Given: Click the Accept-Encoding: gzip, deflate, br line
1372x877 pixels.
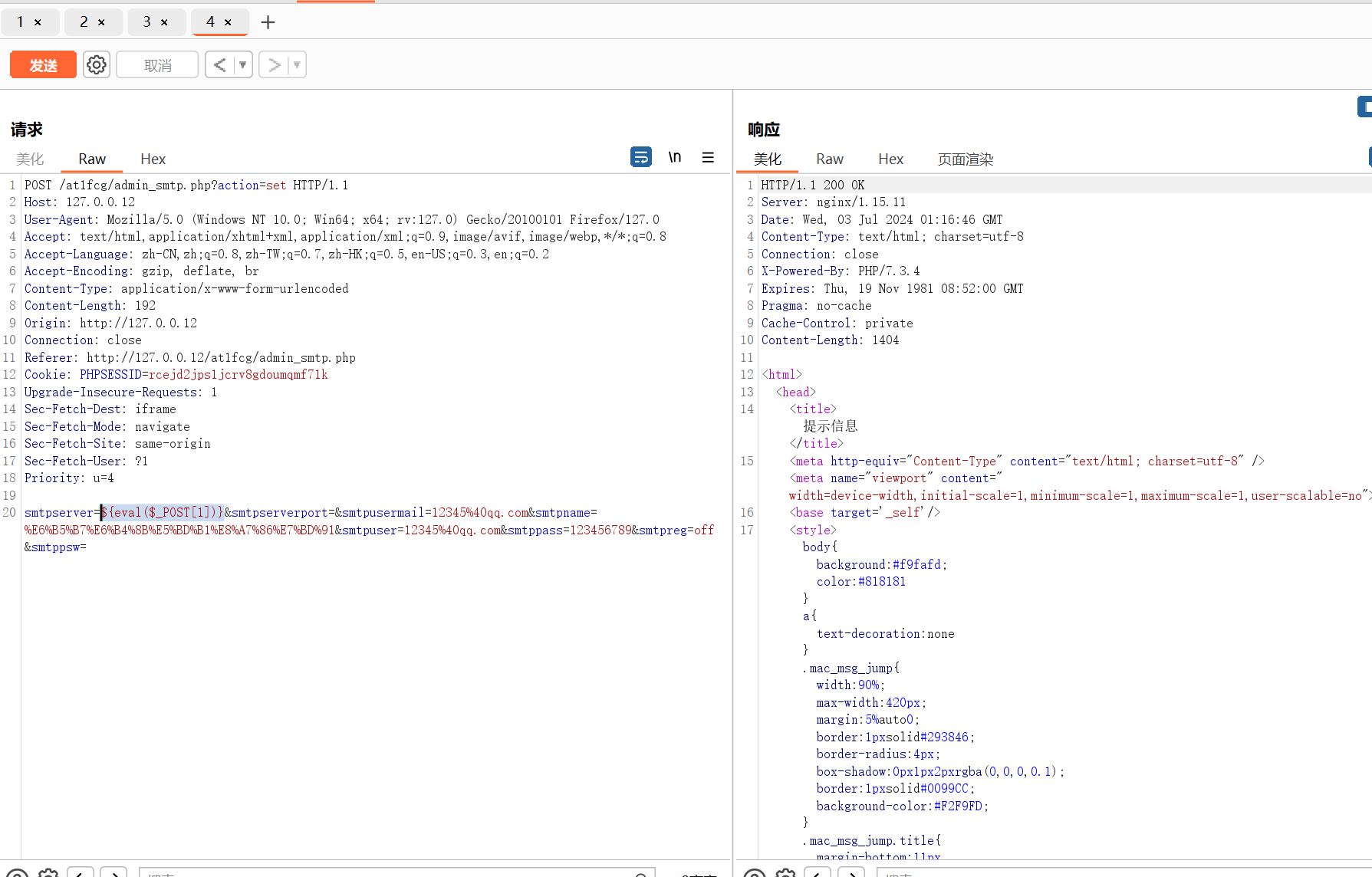Looking at the screenshot, I should (142, 271).
